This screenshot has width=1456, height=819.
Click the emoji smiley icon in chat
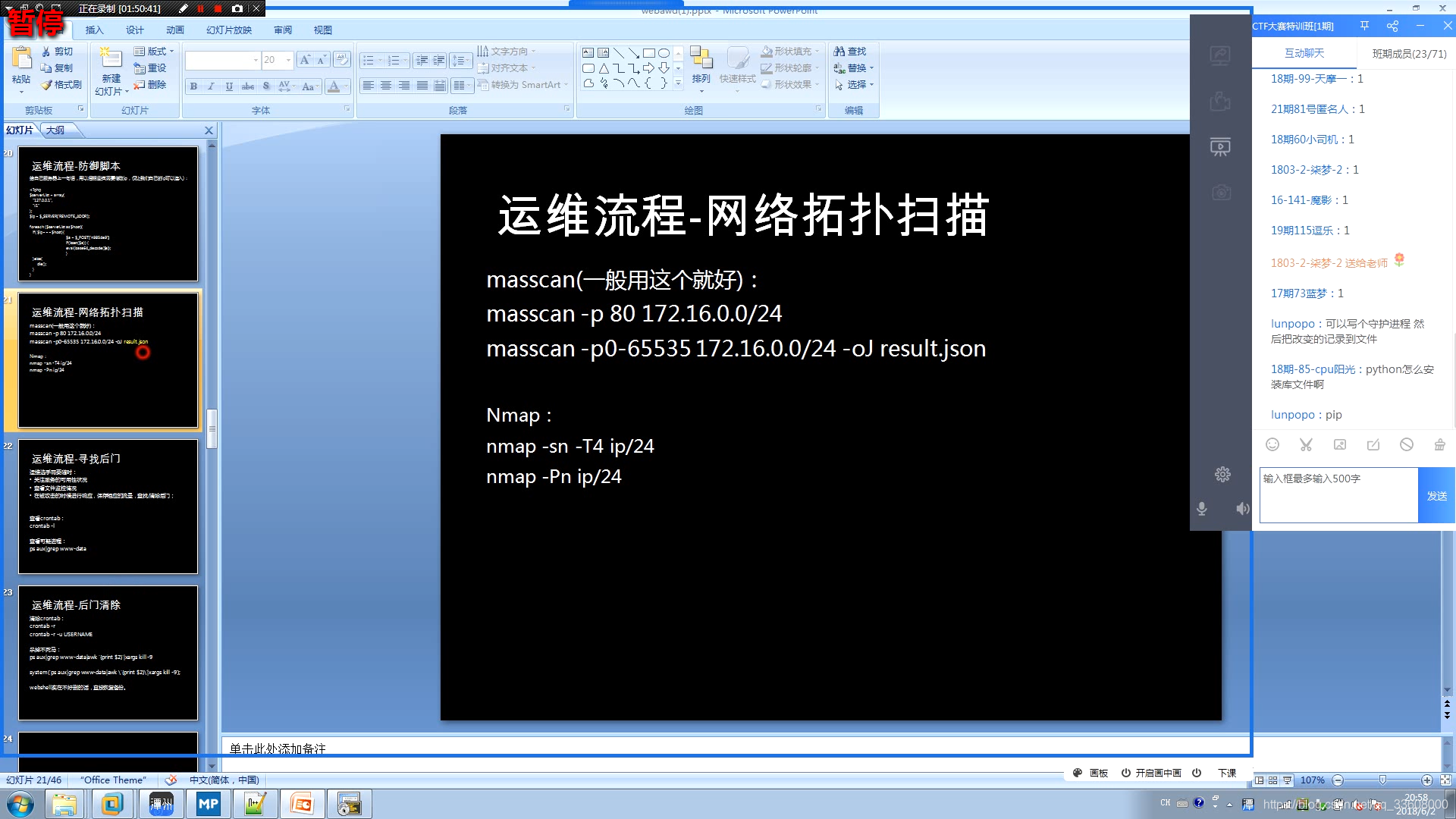point(1272,445)
